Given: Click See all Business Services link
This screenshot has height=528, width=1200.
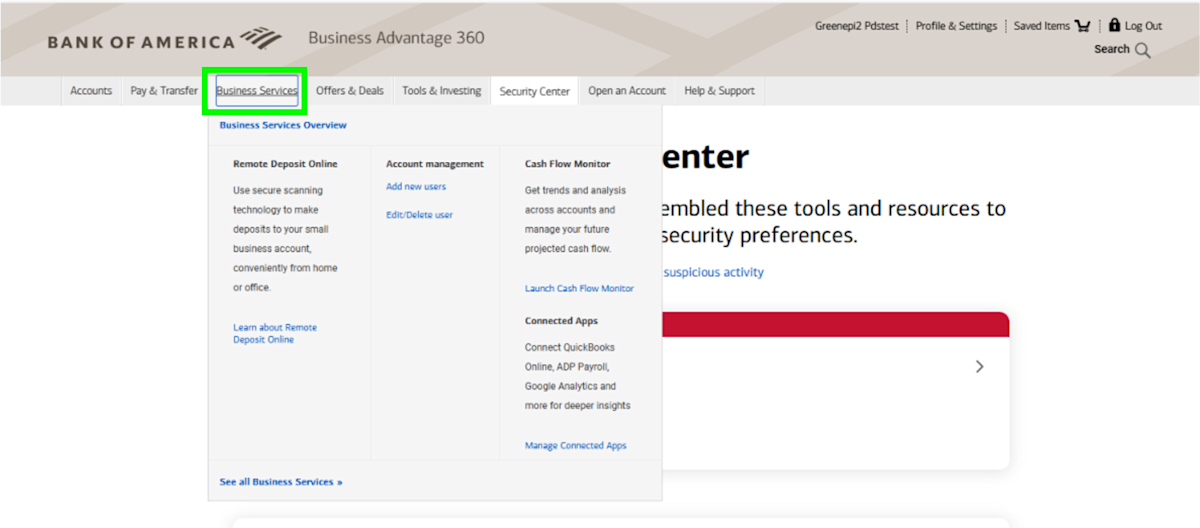Looking at the screenshot, I should coord(281,482).
